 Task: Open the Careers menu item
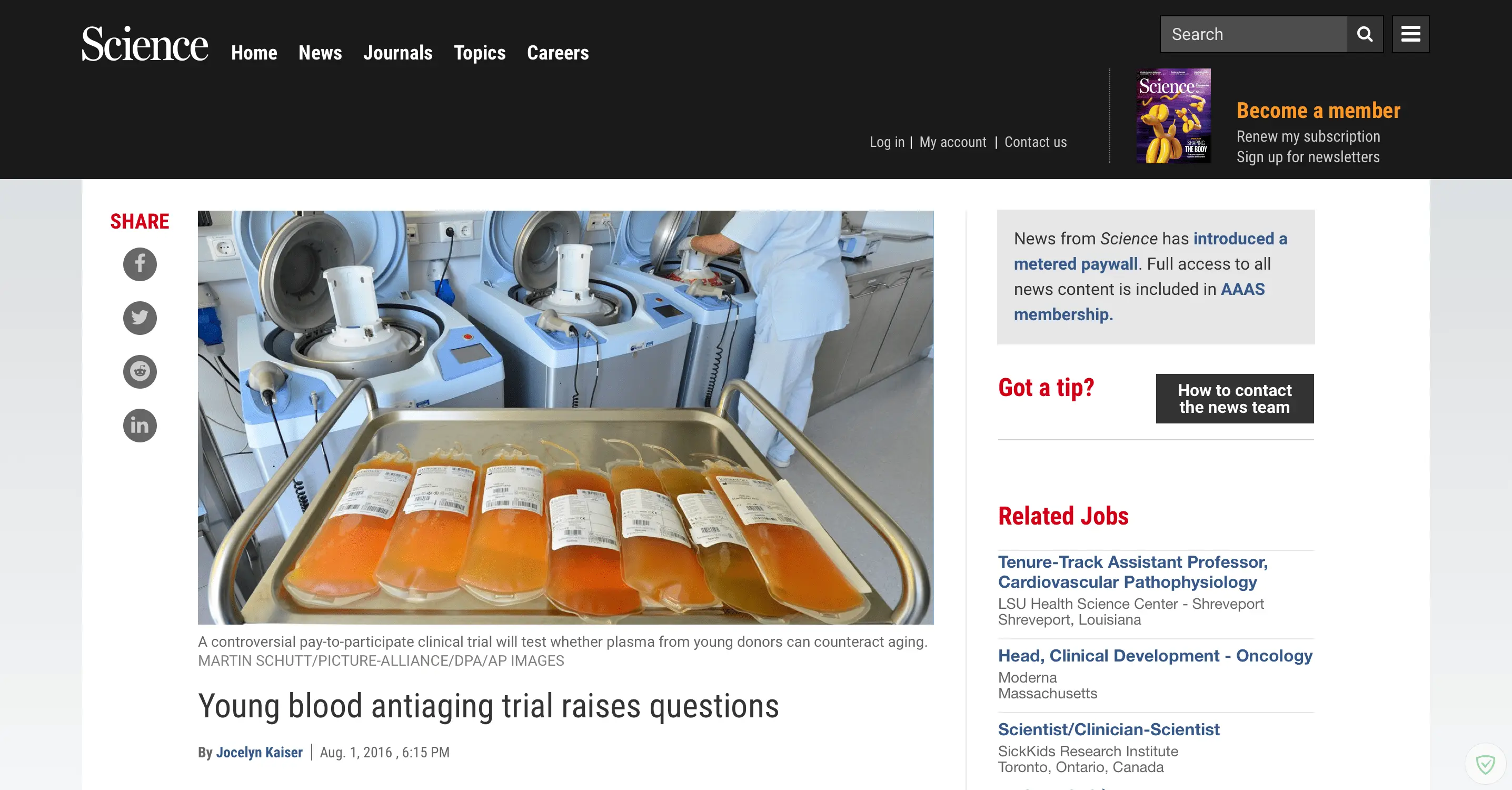558,53
